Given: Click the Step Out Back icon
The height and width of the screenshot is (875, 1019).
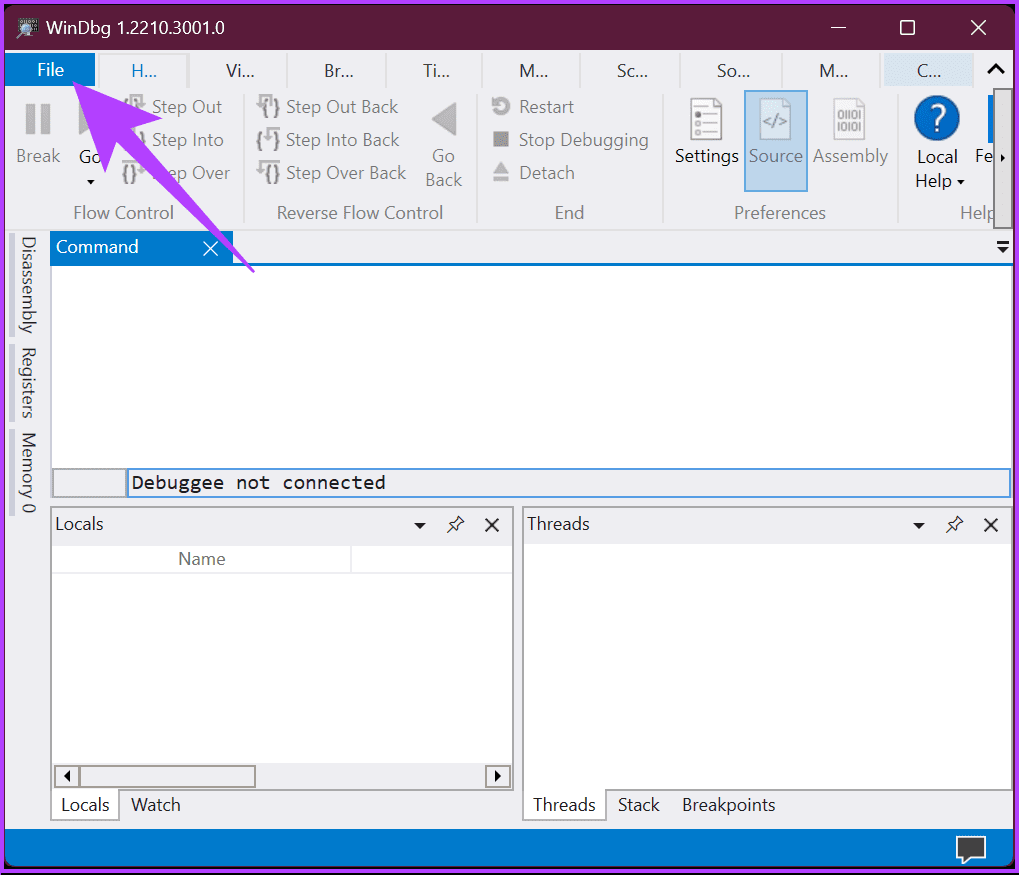Looking at the screenshot, I should (268, 106).
